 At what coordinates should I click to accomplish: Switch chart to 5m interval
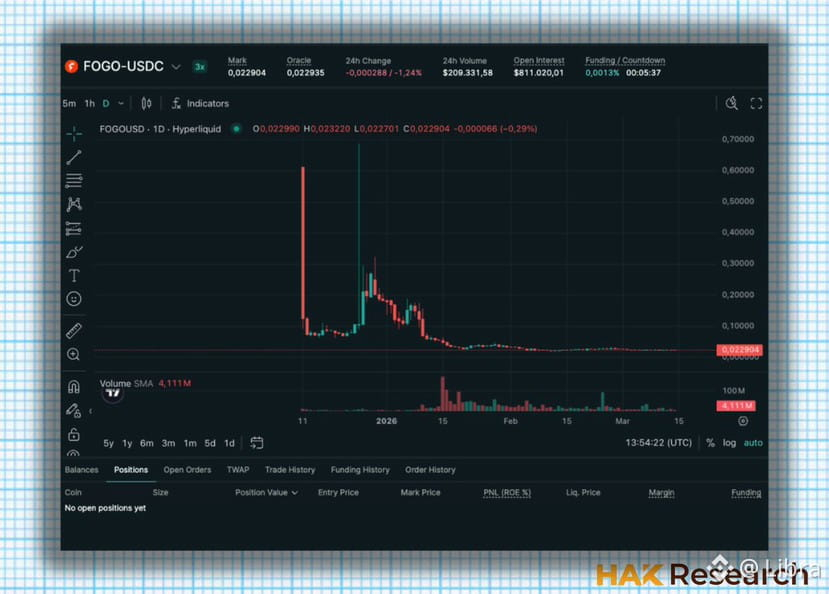(x=69, y=104)
